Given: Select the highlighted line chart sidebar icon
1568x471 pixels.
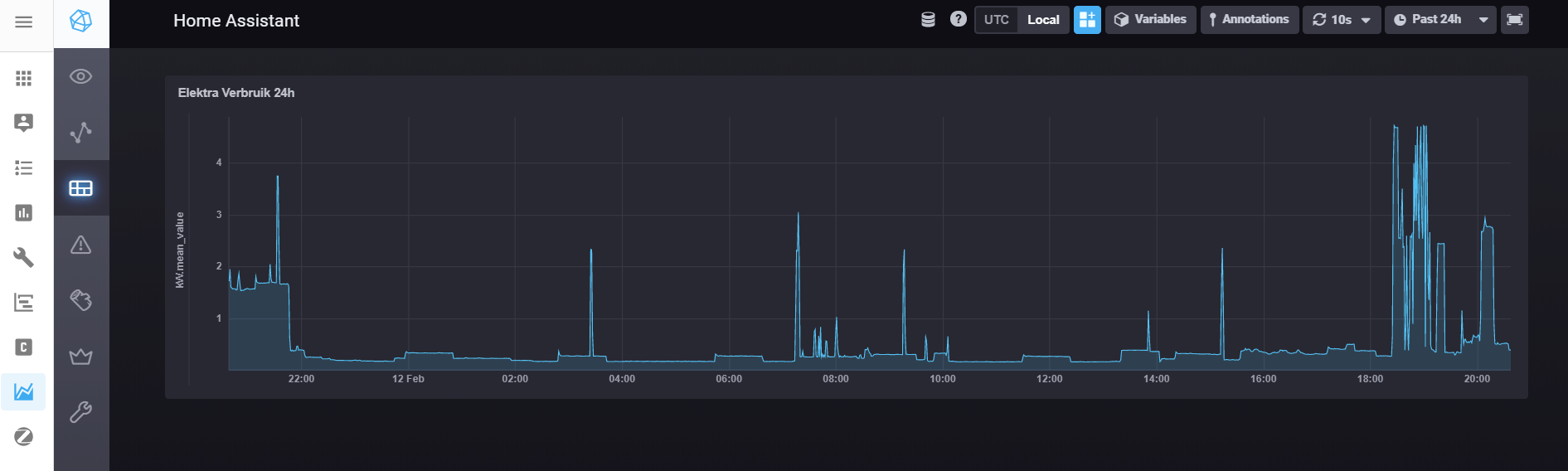Looking at the screenshot, I should (23, 391).
